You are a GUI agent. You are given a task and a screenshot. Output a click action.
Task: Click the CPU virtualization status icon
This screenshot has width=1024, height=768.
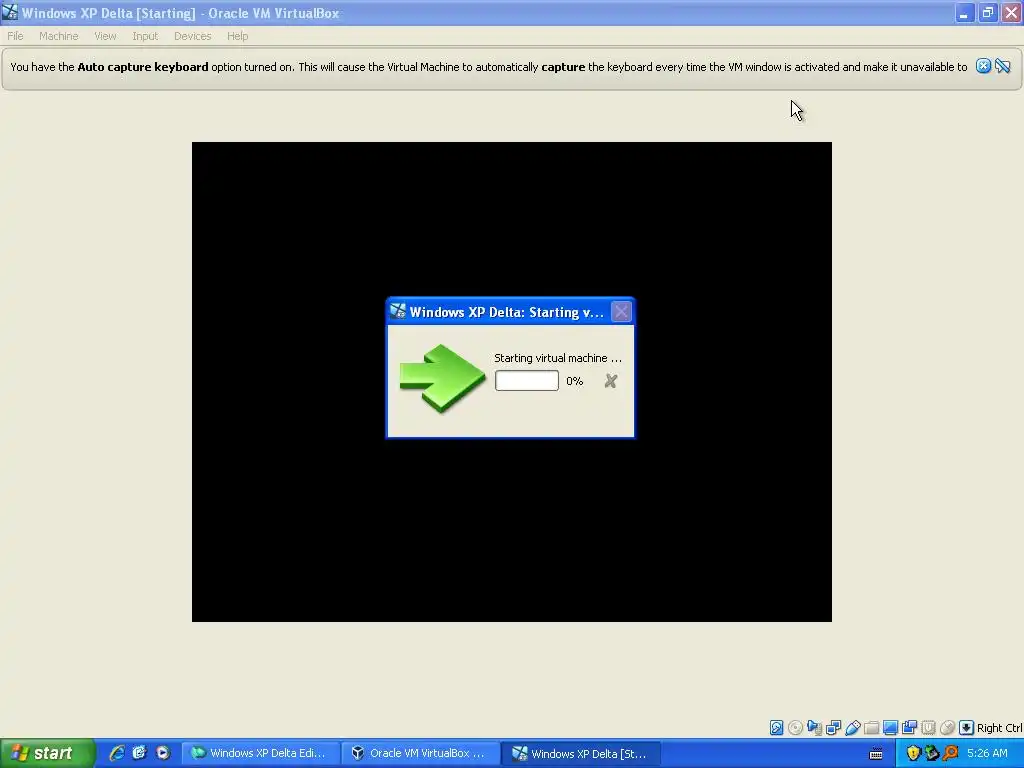pos(928,728)
